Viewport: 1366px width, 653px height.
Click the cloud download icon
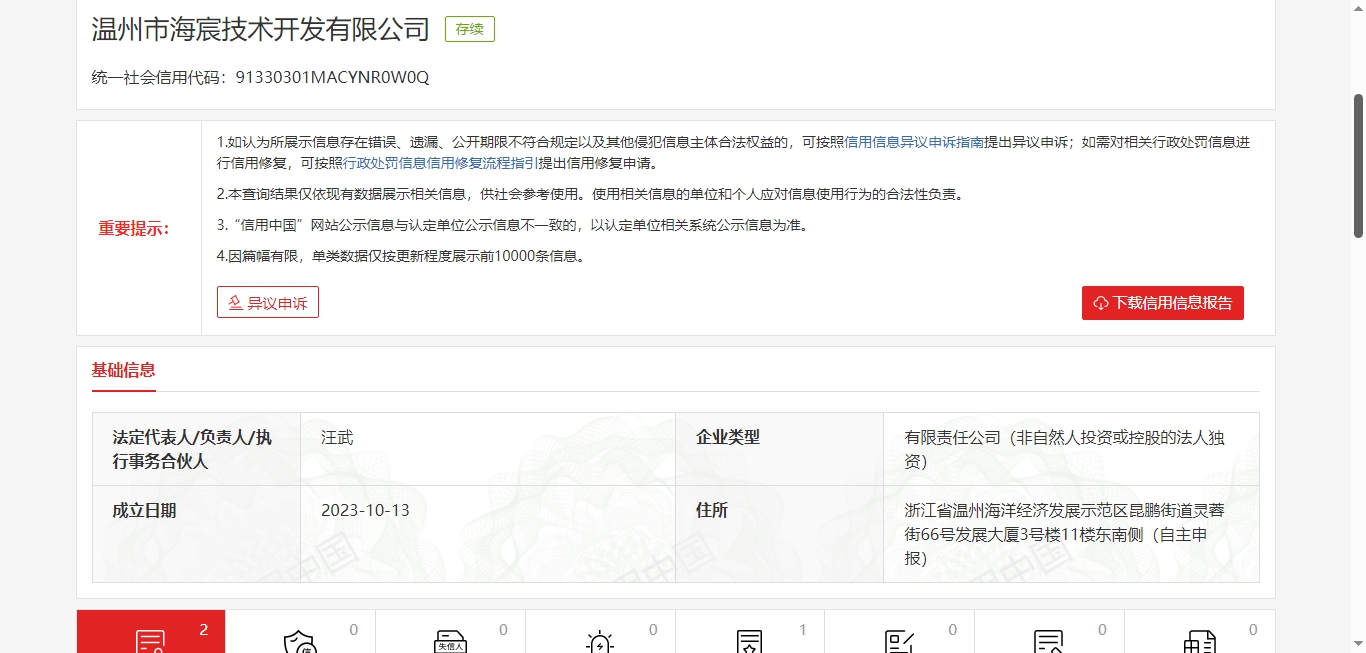[x=1101, y=303]
